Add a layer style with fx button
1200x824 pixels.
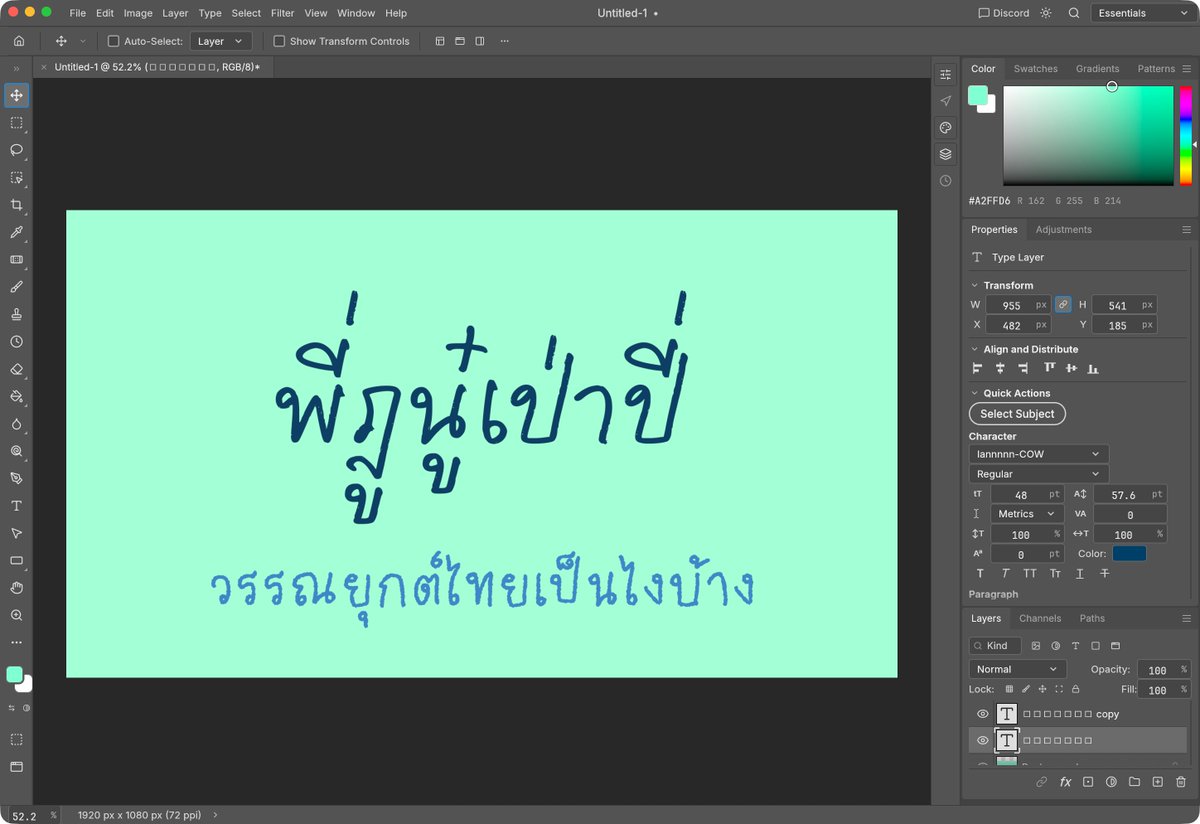coord(1065,782)
